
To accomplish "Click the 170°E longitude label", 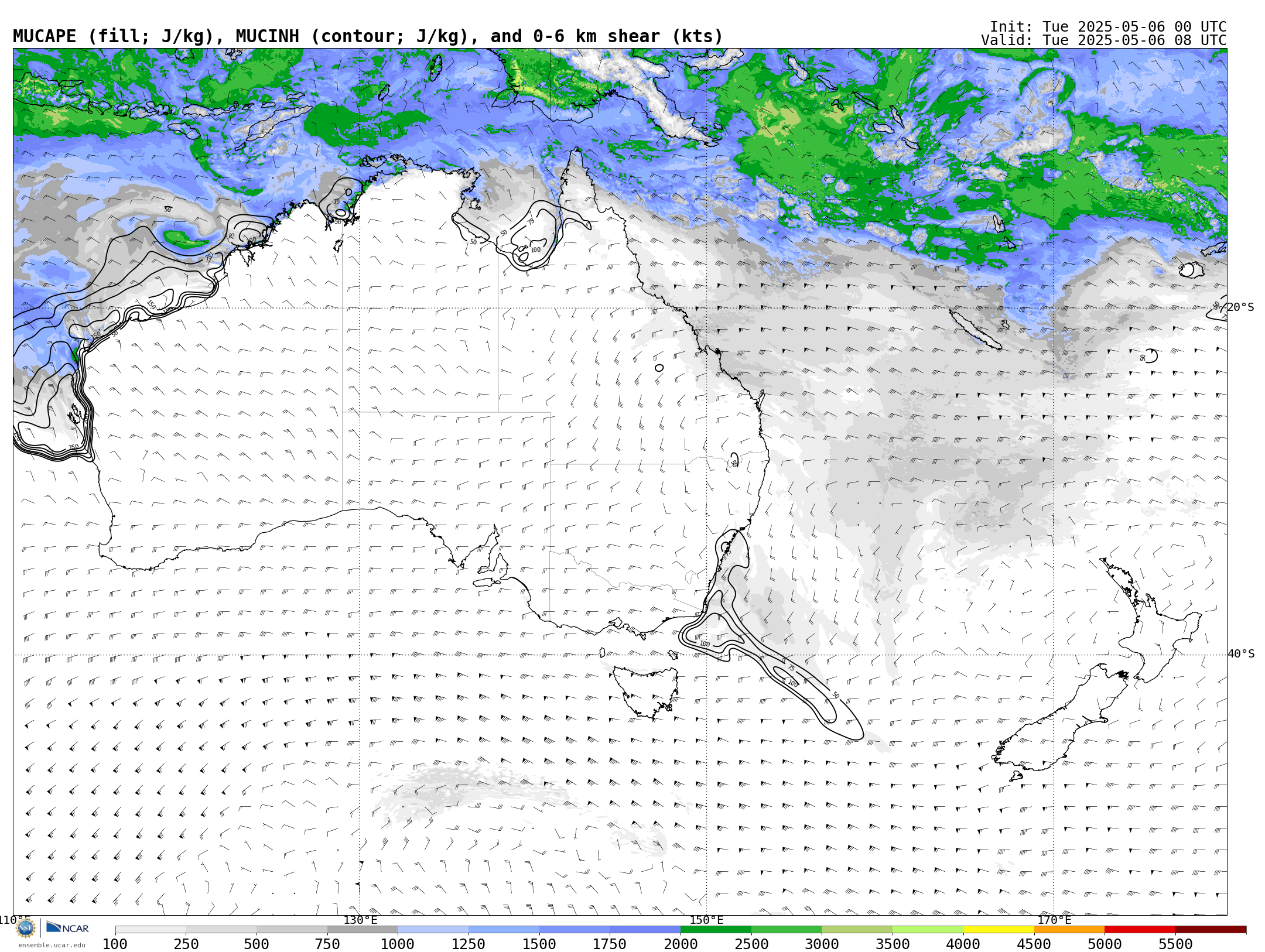I will 1054,920.
